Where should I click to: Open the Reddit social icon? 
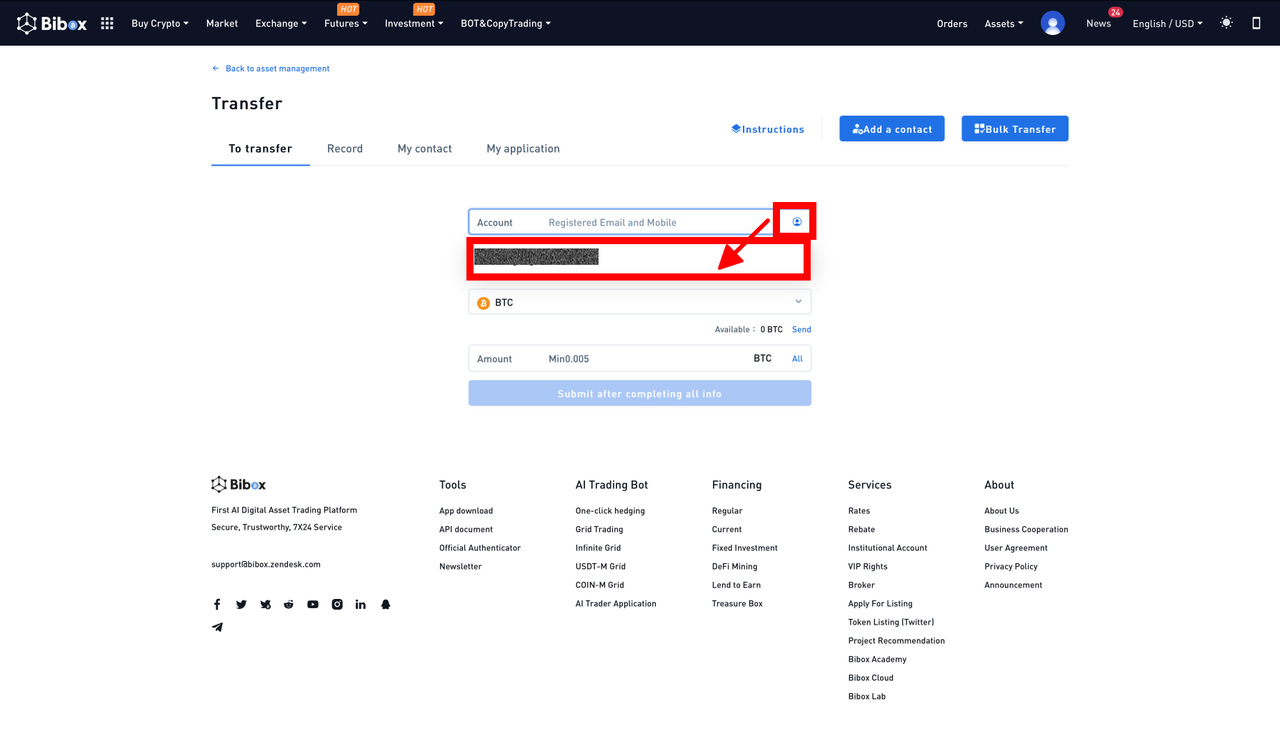coord(289,605)
